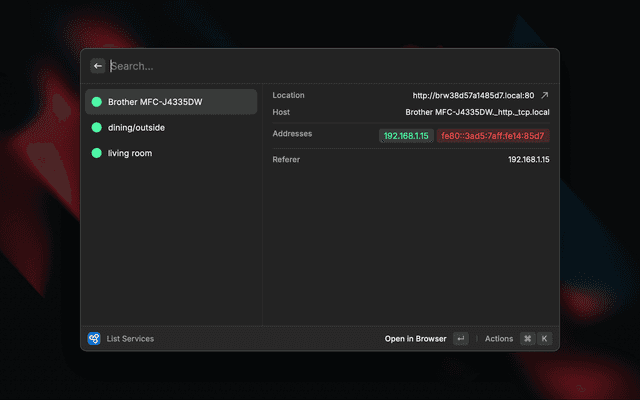Click the Command key symbol icon

tap(527, 339)
